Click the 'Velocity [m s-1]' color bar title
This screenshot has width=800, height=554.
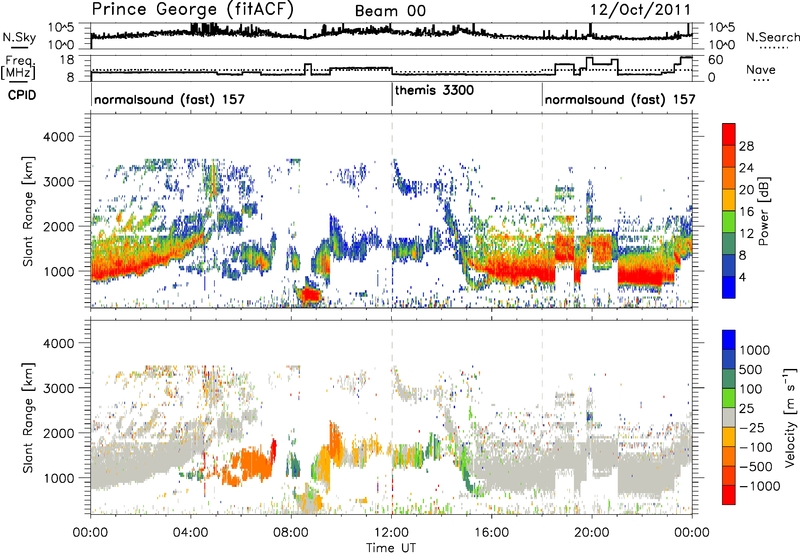[x=791, y=417]
